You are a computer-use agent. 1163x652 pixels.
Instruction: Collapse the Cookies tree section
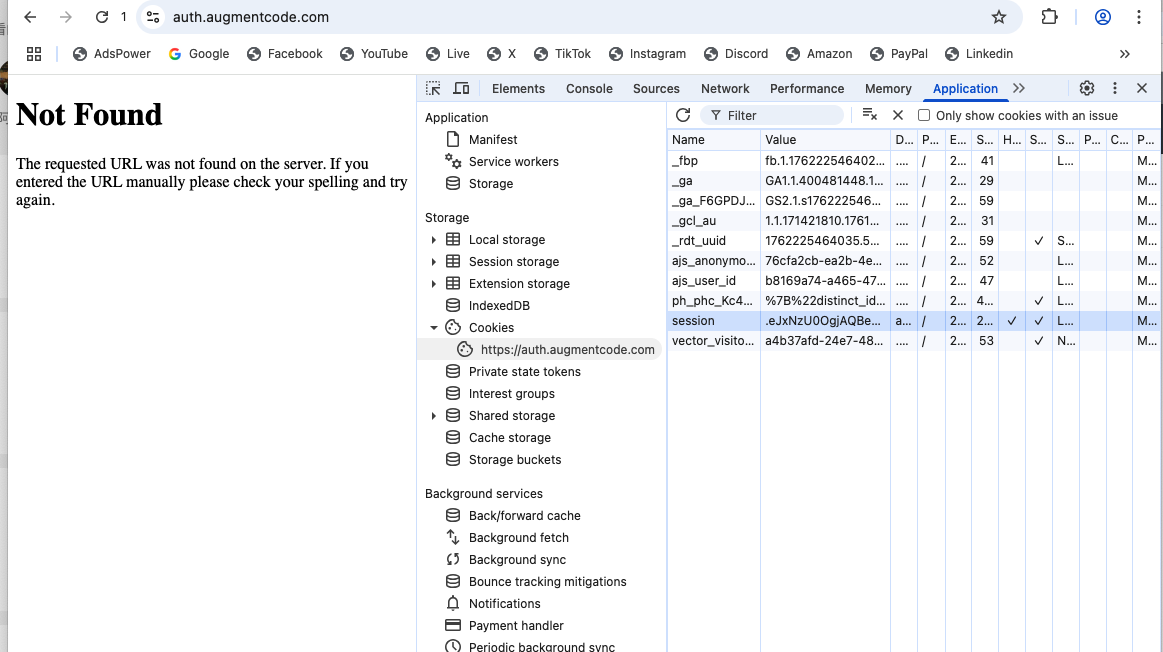pyautogui.click(x=433, y=328)
